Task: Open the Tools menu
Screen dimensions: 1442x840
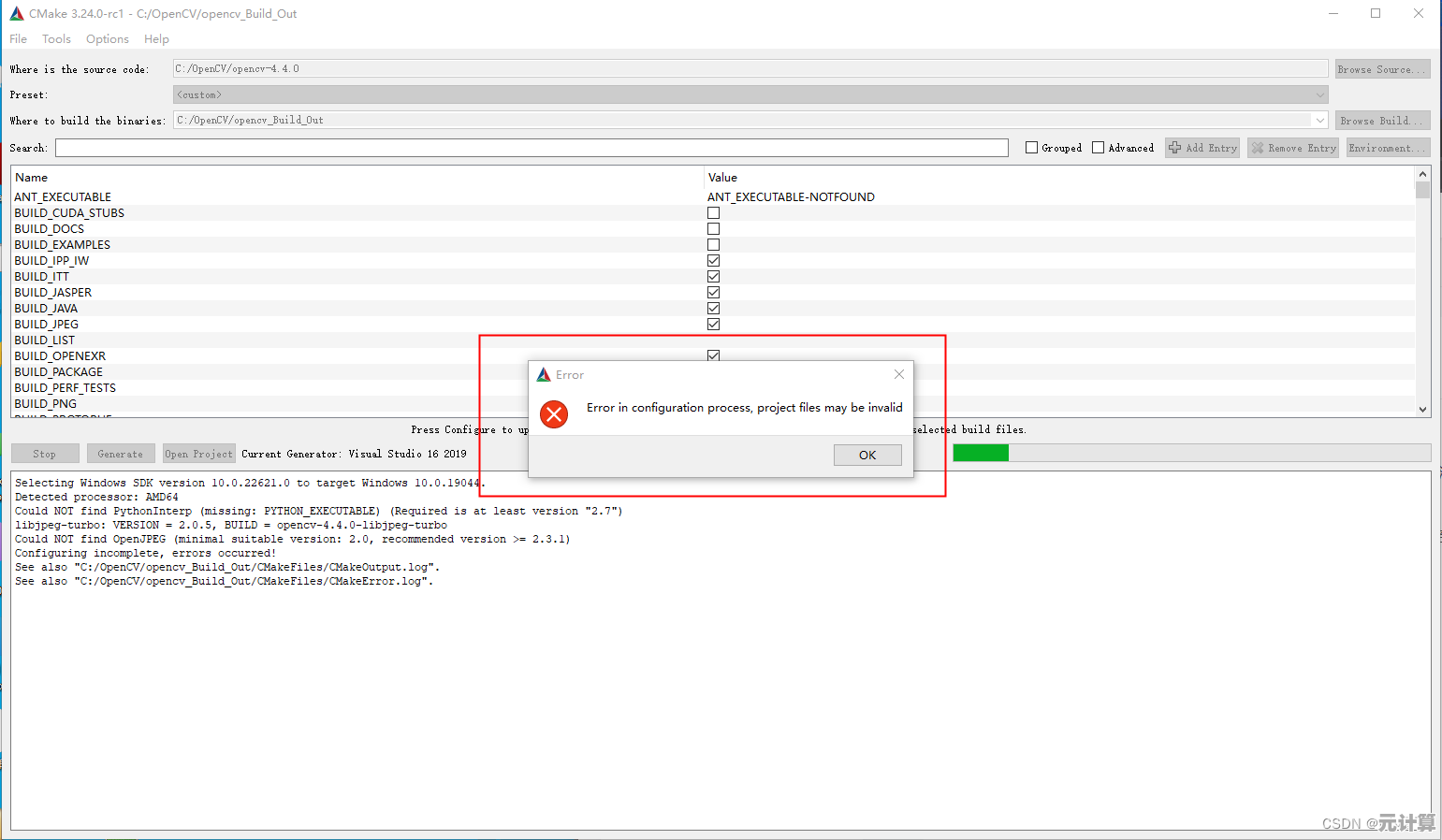Action: [x=56, y=39]
